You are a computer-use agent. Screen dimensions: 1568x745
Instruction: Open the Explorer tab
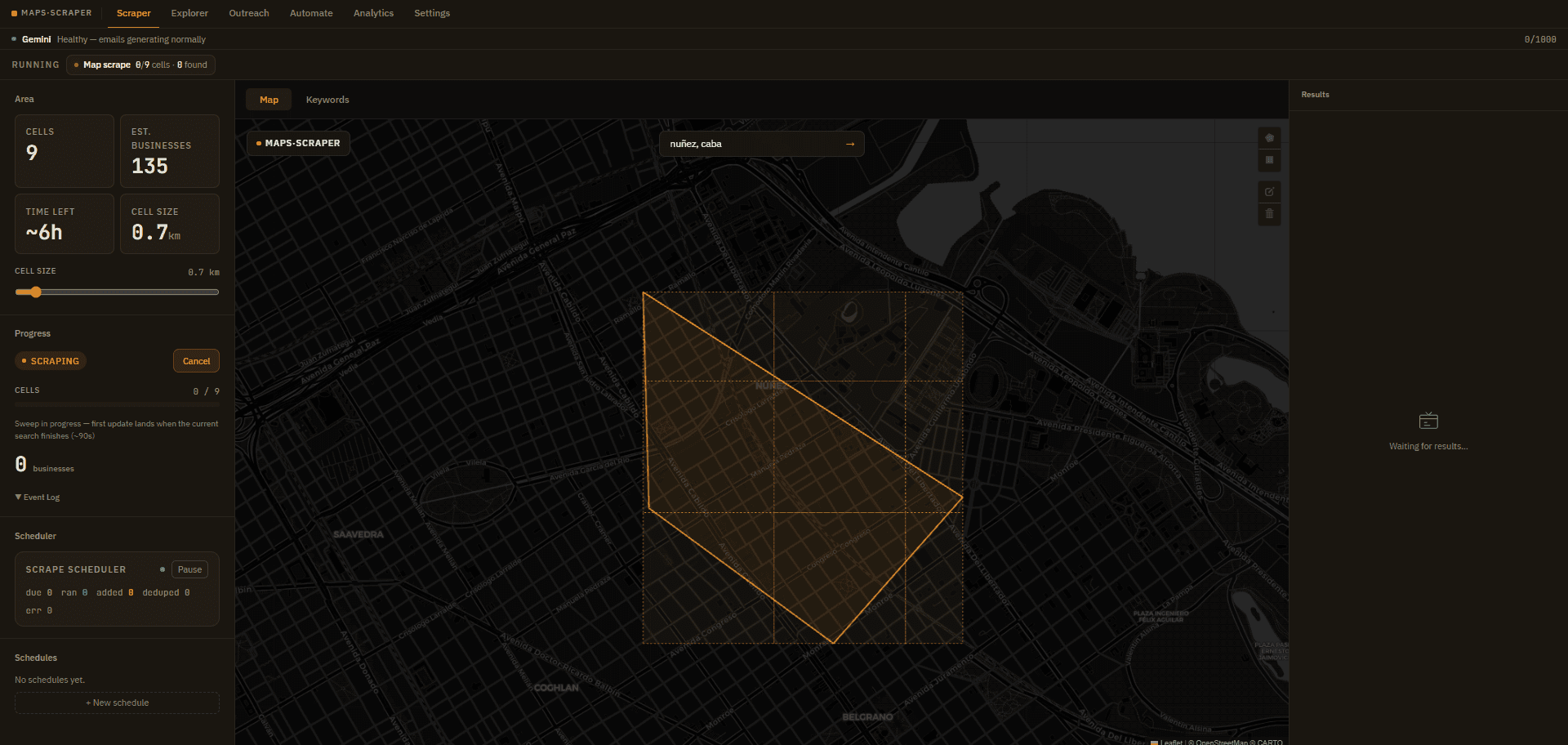189,13
